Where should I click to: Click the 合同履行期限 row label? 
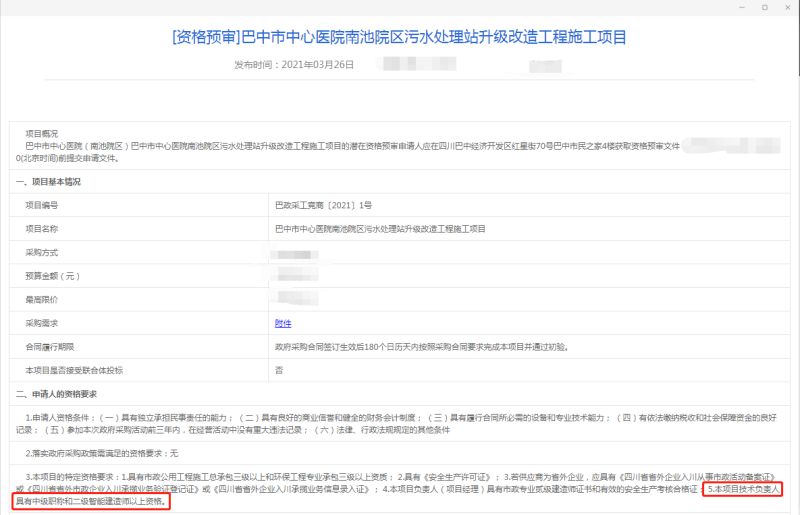point(46,346)
